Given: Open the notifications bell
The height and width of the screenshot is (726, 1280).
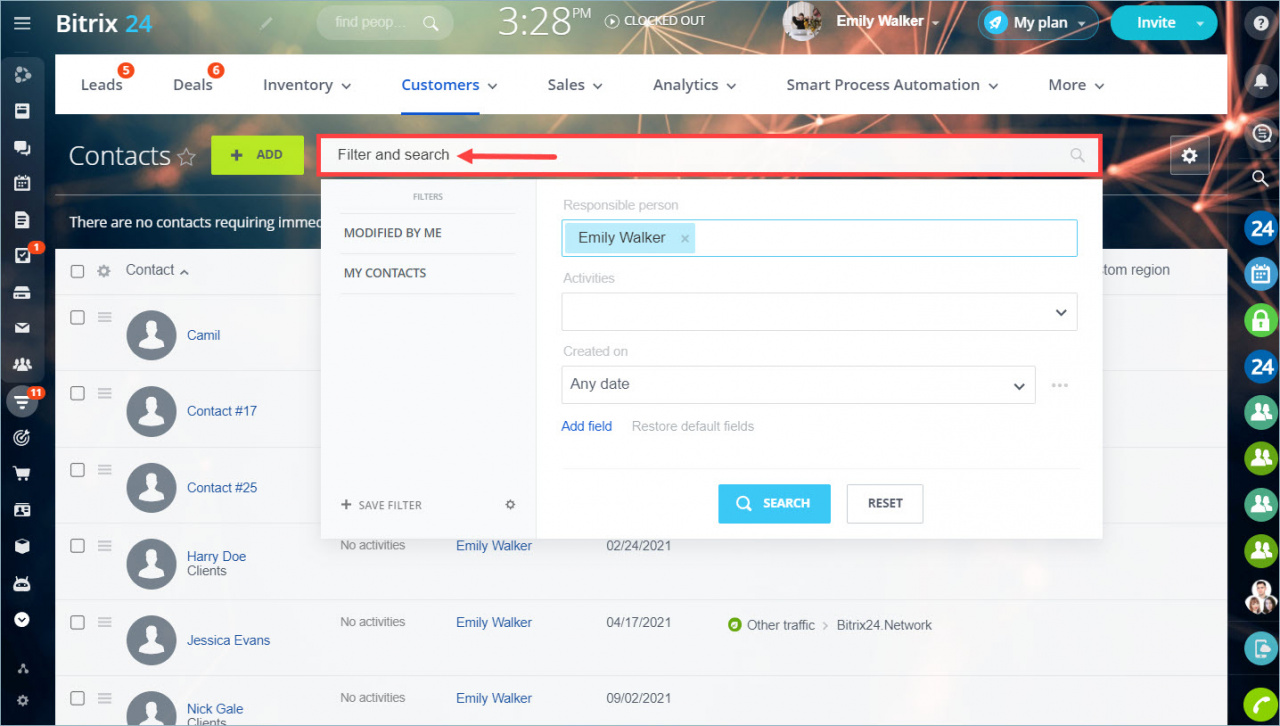Looking at the screenshot, I should click(x=1262, y=83).
